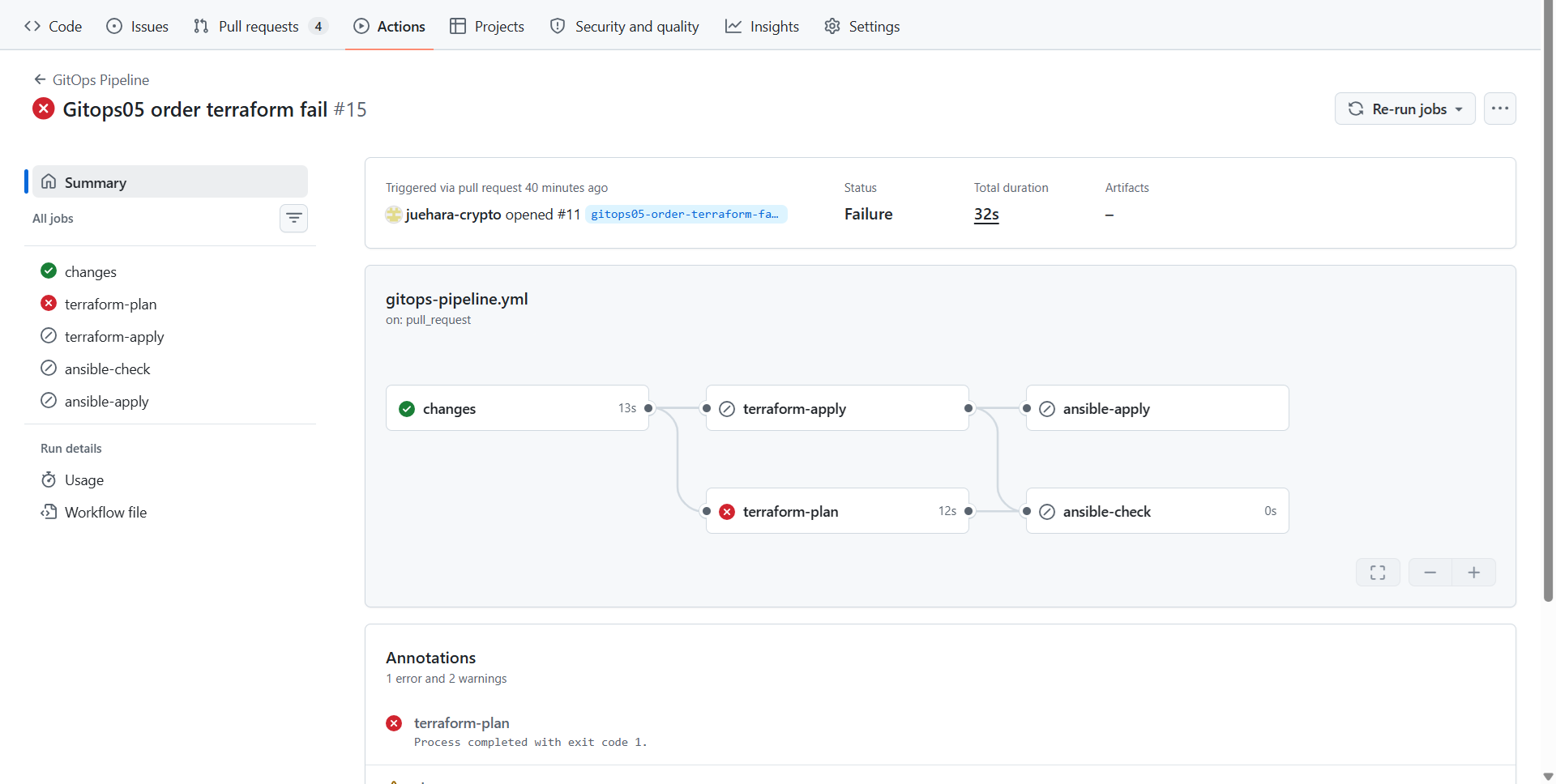The height and width of the screenshot is (784, 1556).
Task: Click terraform-apply node in workflow graph
Action: point(837,408)
